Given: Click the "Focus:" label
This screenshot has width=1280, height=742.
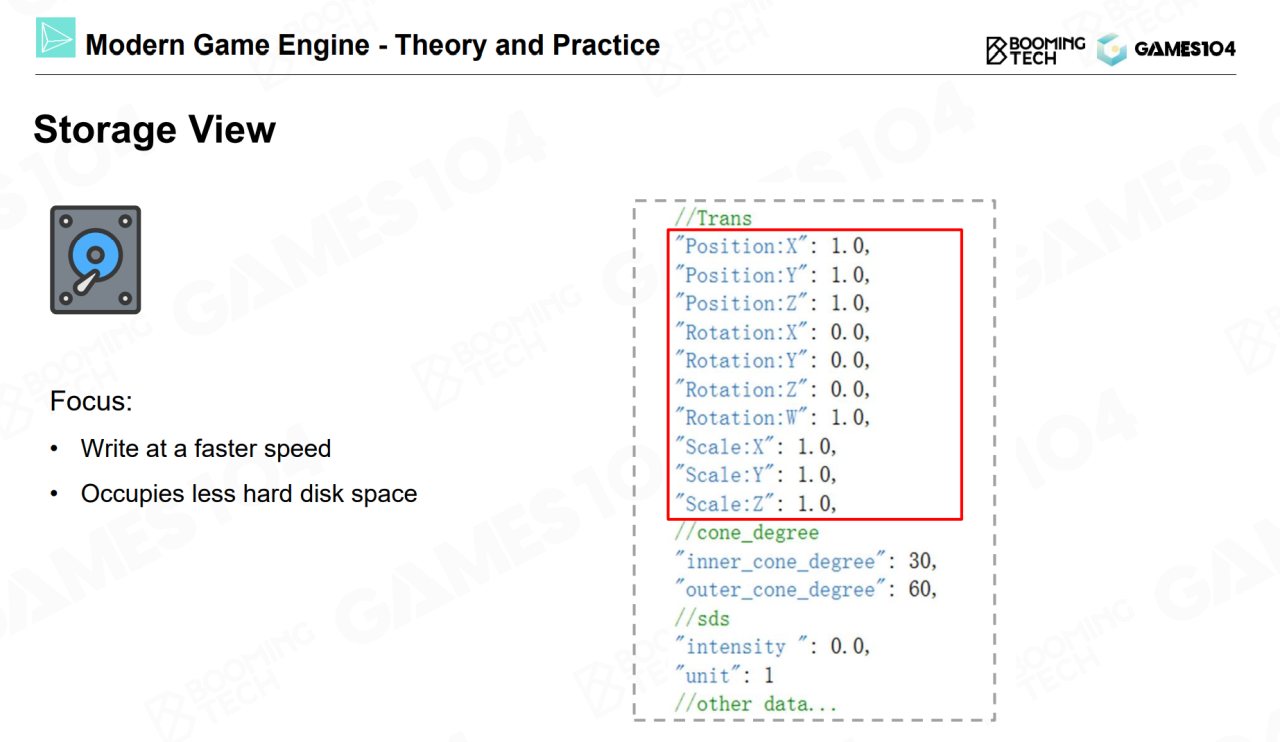Looking at the screenshot, I should click(x=91, y=403).
